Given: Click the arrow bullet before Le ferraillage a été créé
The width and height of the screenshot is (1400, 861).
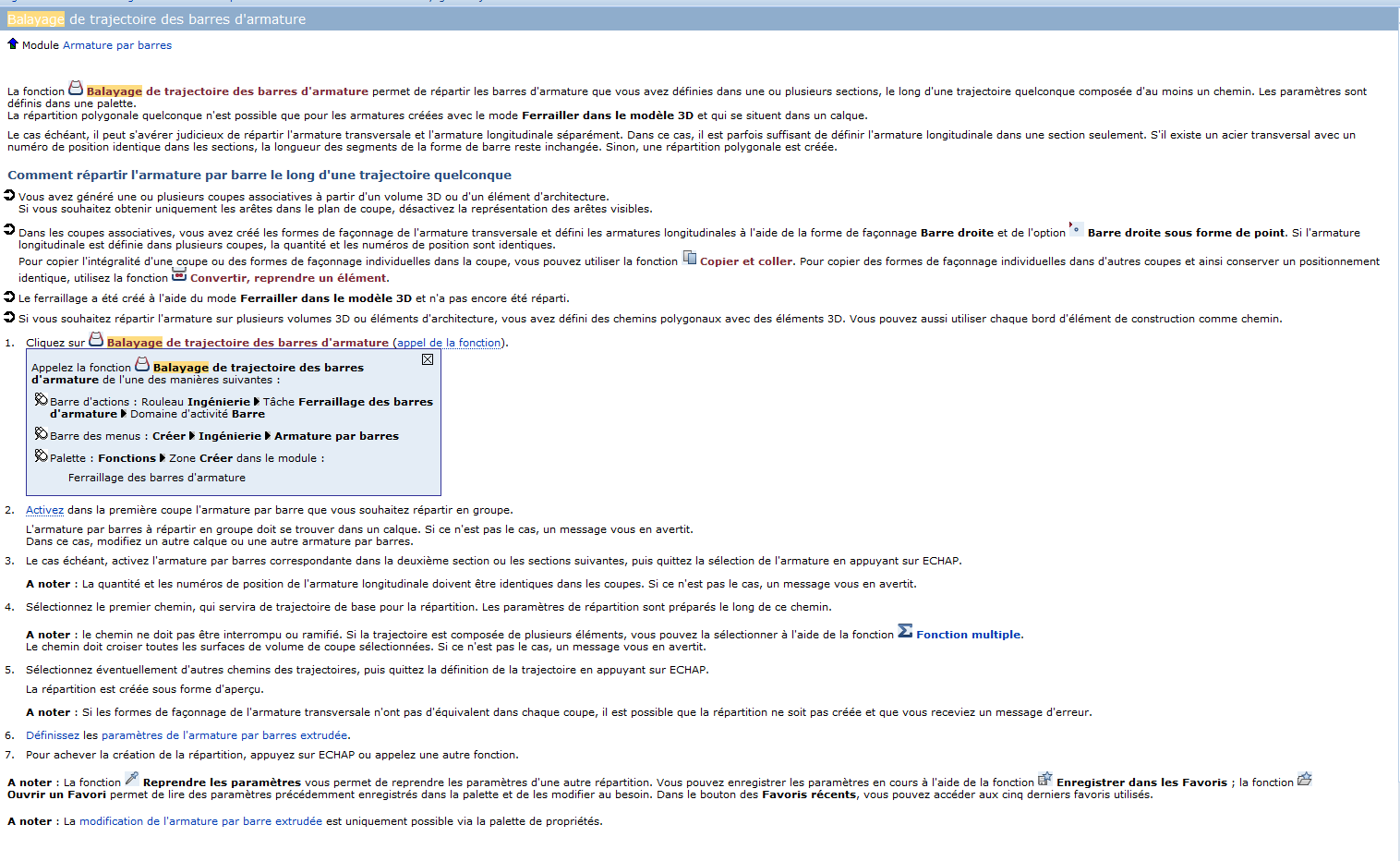Looking at the screenshot, I should click(9, 297).
